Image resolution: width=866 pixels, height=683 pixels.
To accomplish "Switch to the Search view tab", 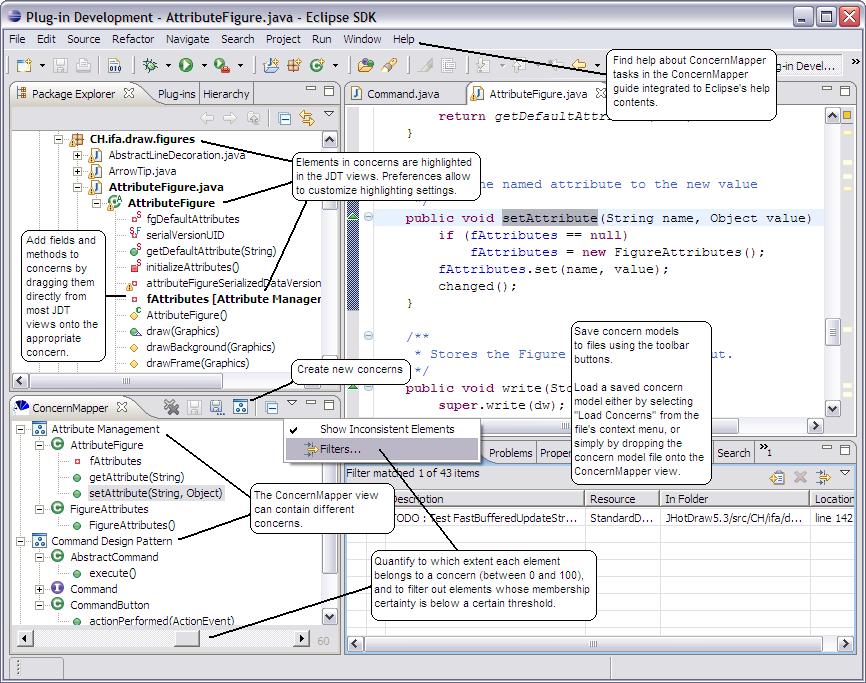I will click(733, 453).
